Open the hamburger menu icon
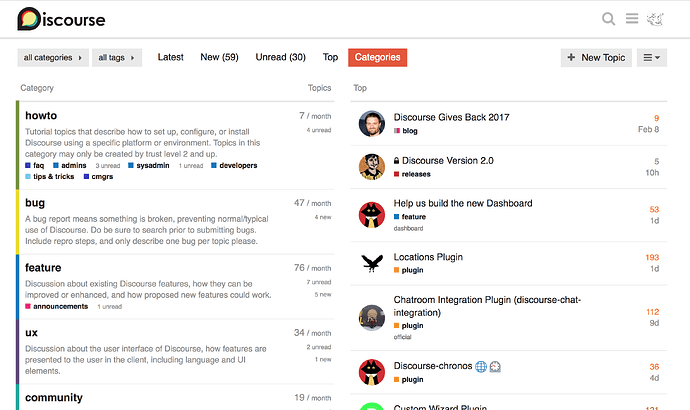Screen dimensions: 690x410 click(632, 19)
